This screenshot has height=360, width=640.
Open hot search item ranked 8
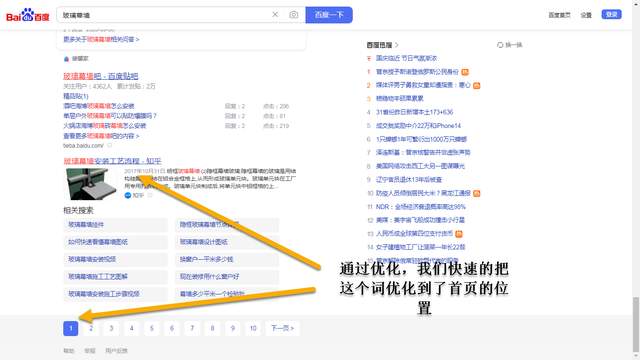[420, 166]
